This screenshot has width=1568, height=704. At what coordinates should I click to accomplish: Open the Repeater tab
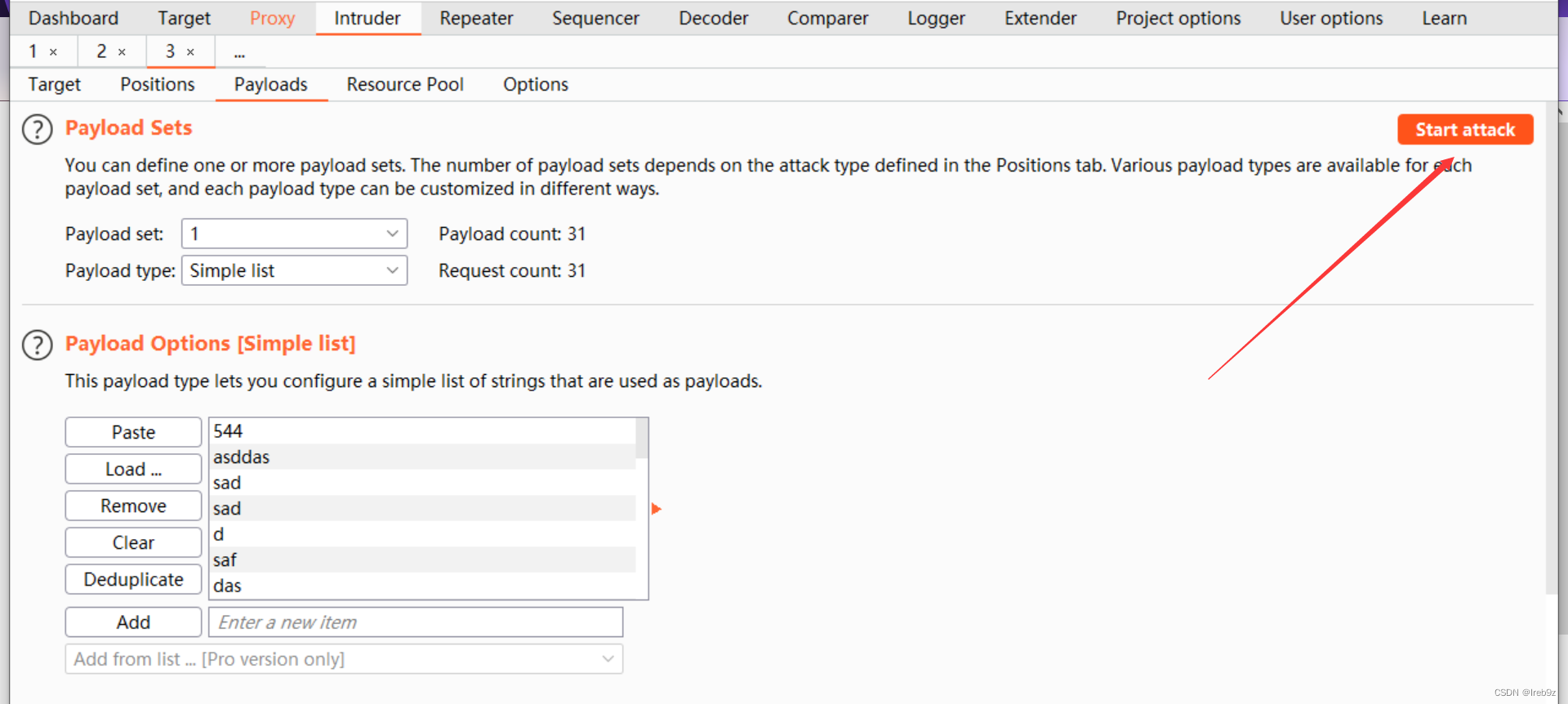pyautogui.click(x=476, y=18)
